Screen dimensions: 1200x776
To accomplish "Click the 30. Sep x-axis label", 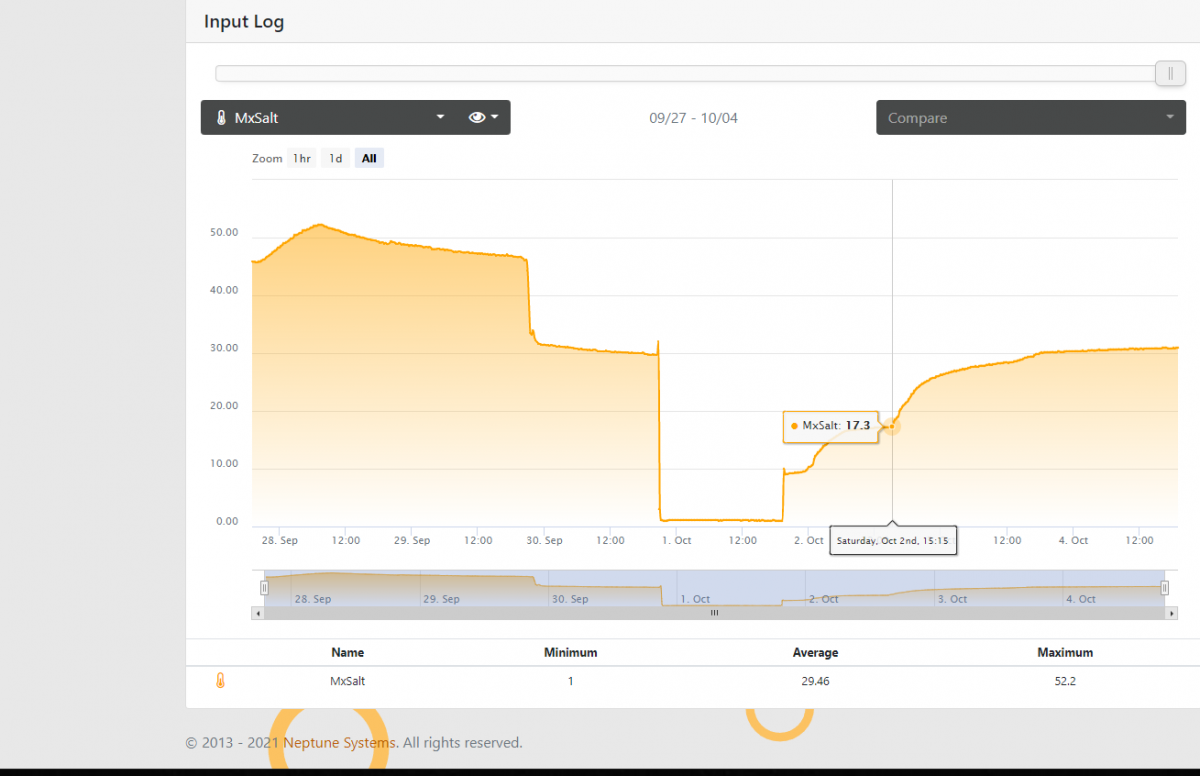I will (544, 540).
